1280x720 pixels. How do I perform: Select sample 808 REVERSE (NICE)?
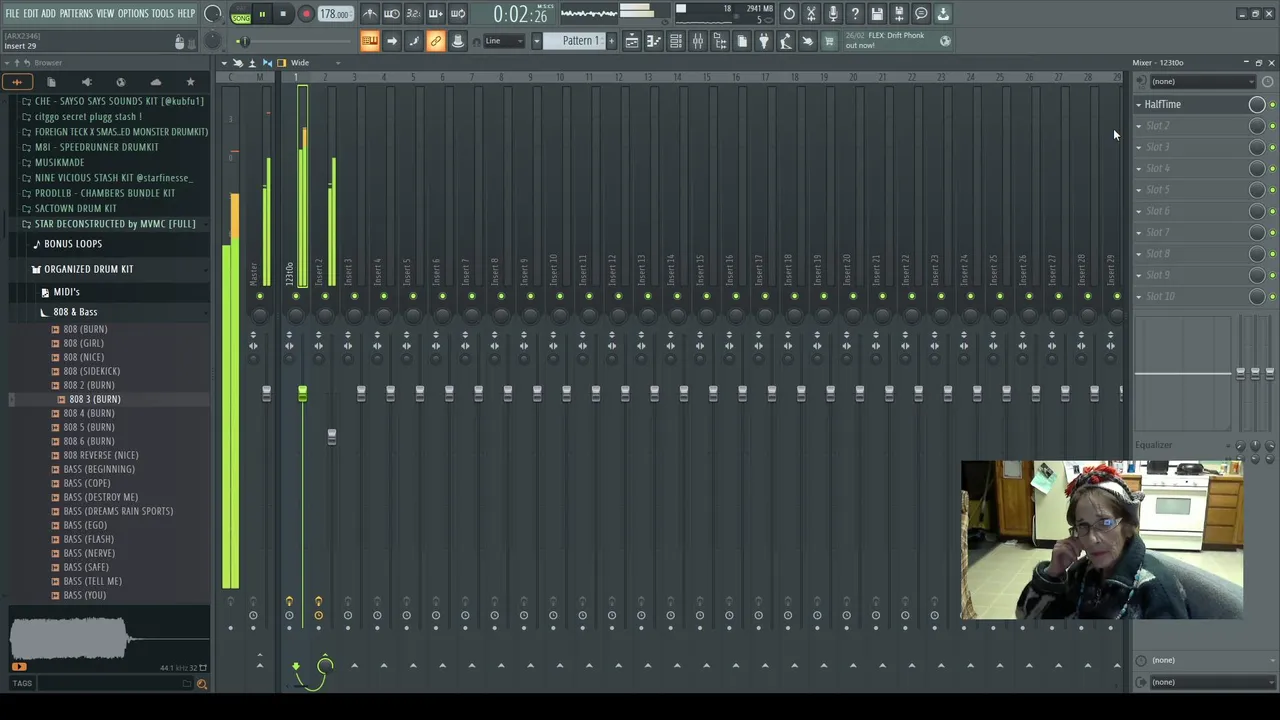101,455
